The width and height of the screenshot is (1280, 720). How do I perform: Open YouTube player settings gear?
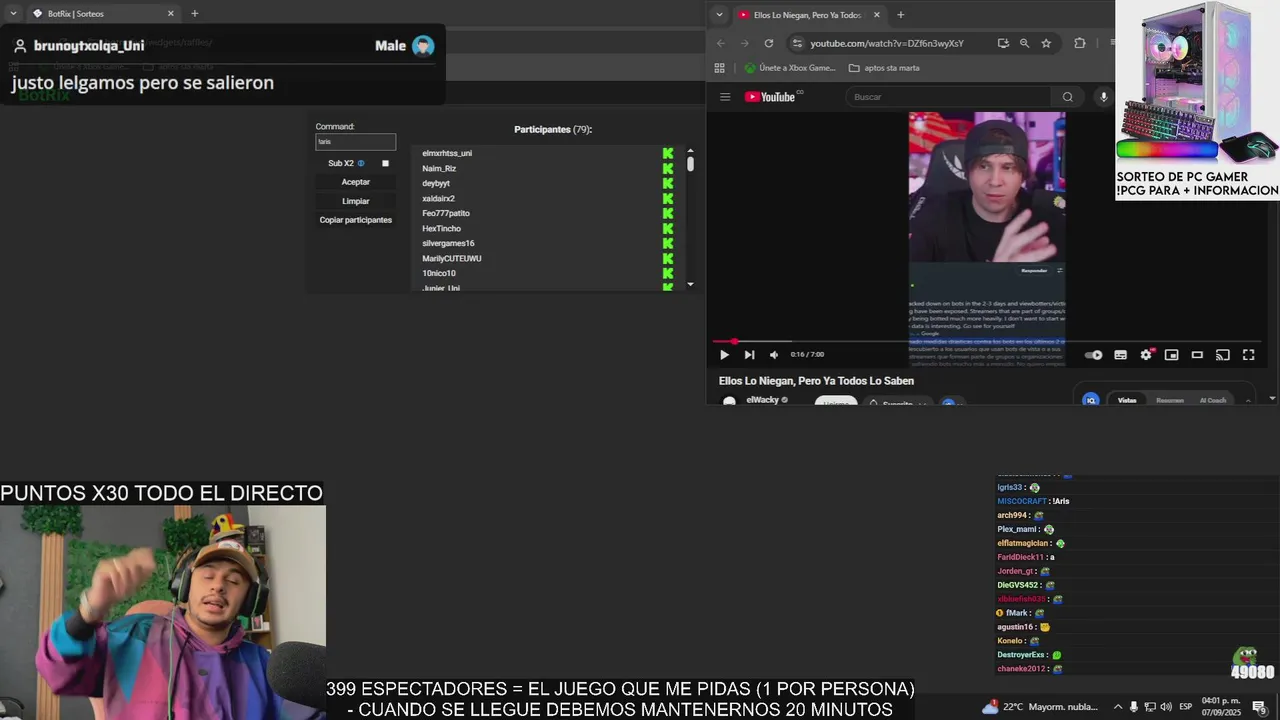1146,355
